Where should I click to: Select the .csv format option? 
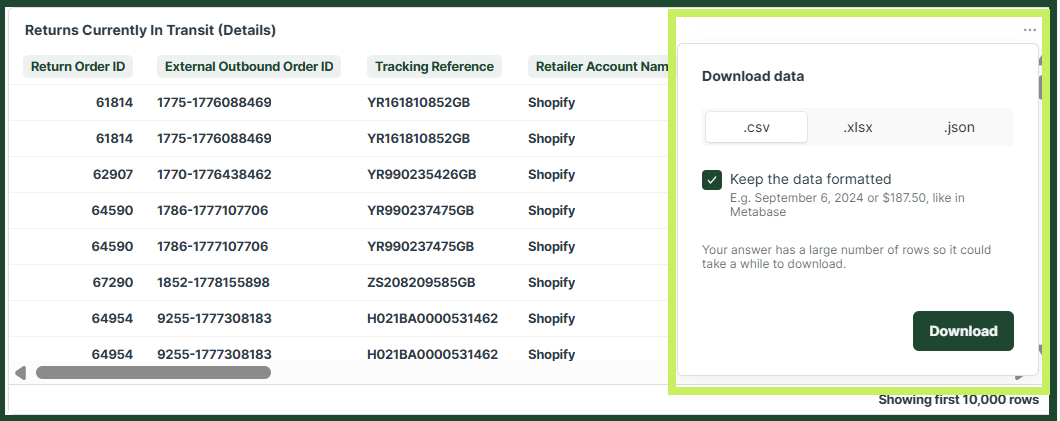coord(756,127)
